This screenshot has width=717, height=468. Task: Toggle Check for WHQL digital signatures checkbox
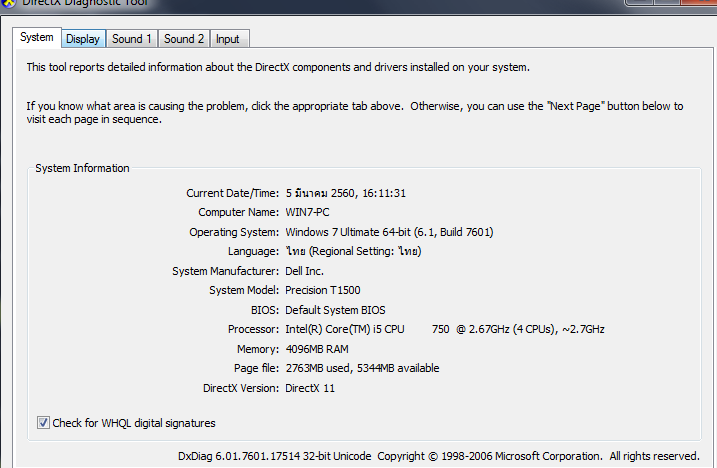point(44,423)
